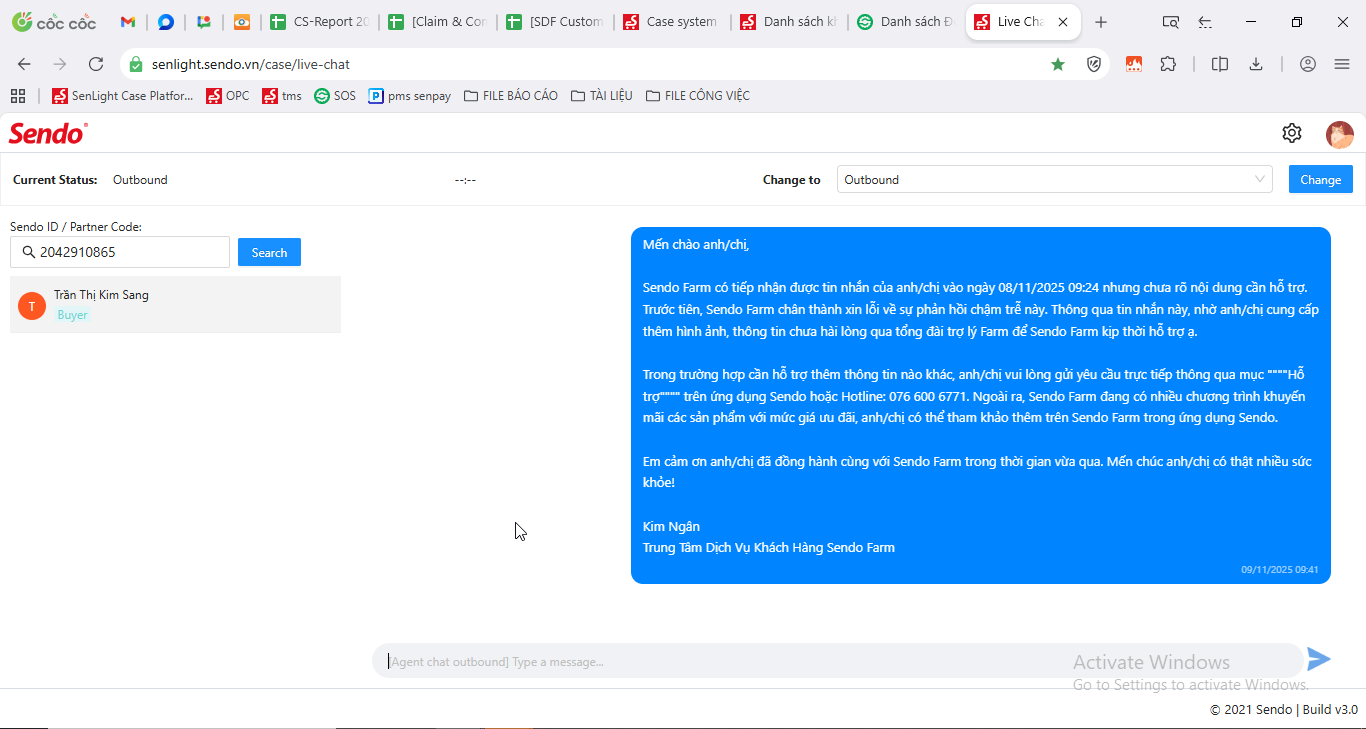This screenshot has height=729, width=1366.
Task: Switch to the Danh sách tab with red Sendo icon
Action: tap(790, 22)
